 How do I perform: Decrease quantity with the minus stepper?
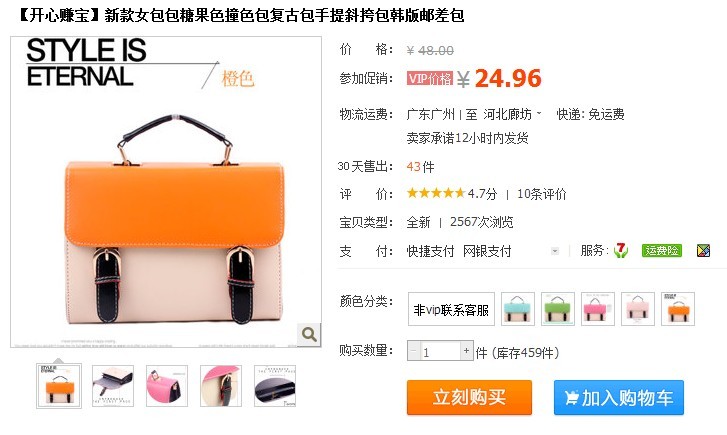pyautogui.click(x=414, y=351)
